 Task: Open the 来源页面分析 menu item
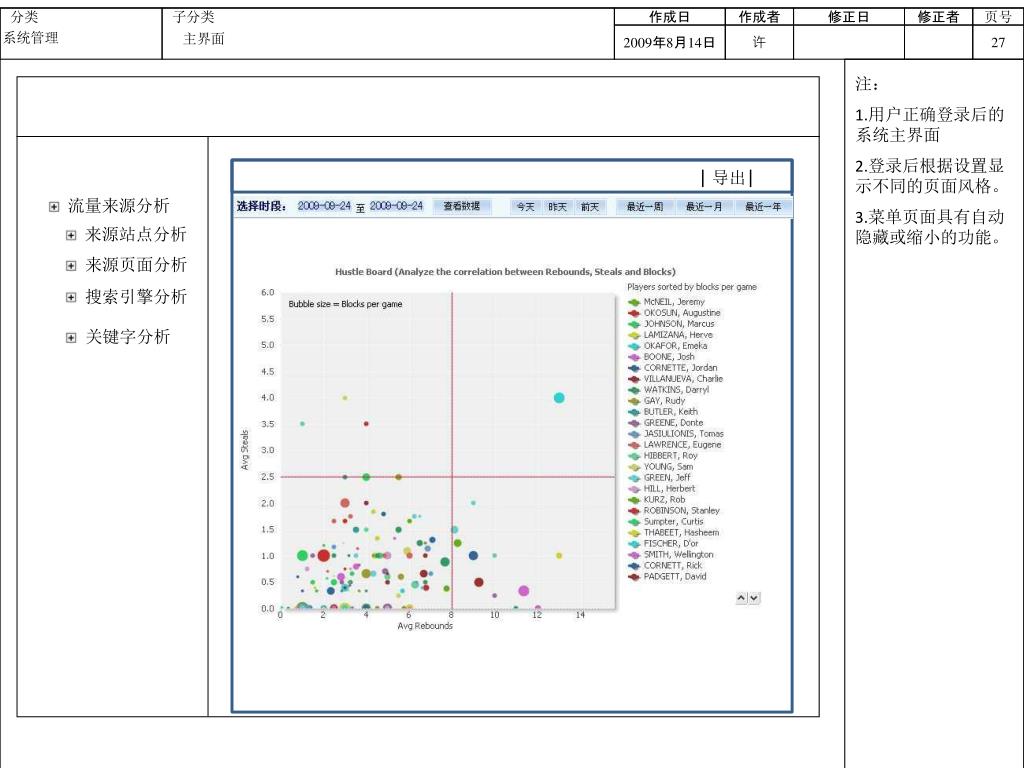click(x=136, y=265)
